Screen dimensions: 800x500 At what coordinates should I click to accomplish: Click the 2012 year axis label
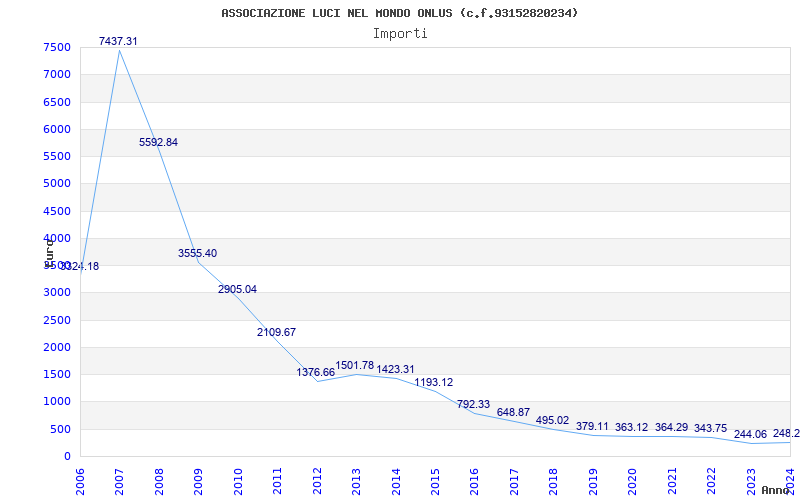[x=317, y=481]
